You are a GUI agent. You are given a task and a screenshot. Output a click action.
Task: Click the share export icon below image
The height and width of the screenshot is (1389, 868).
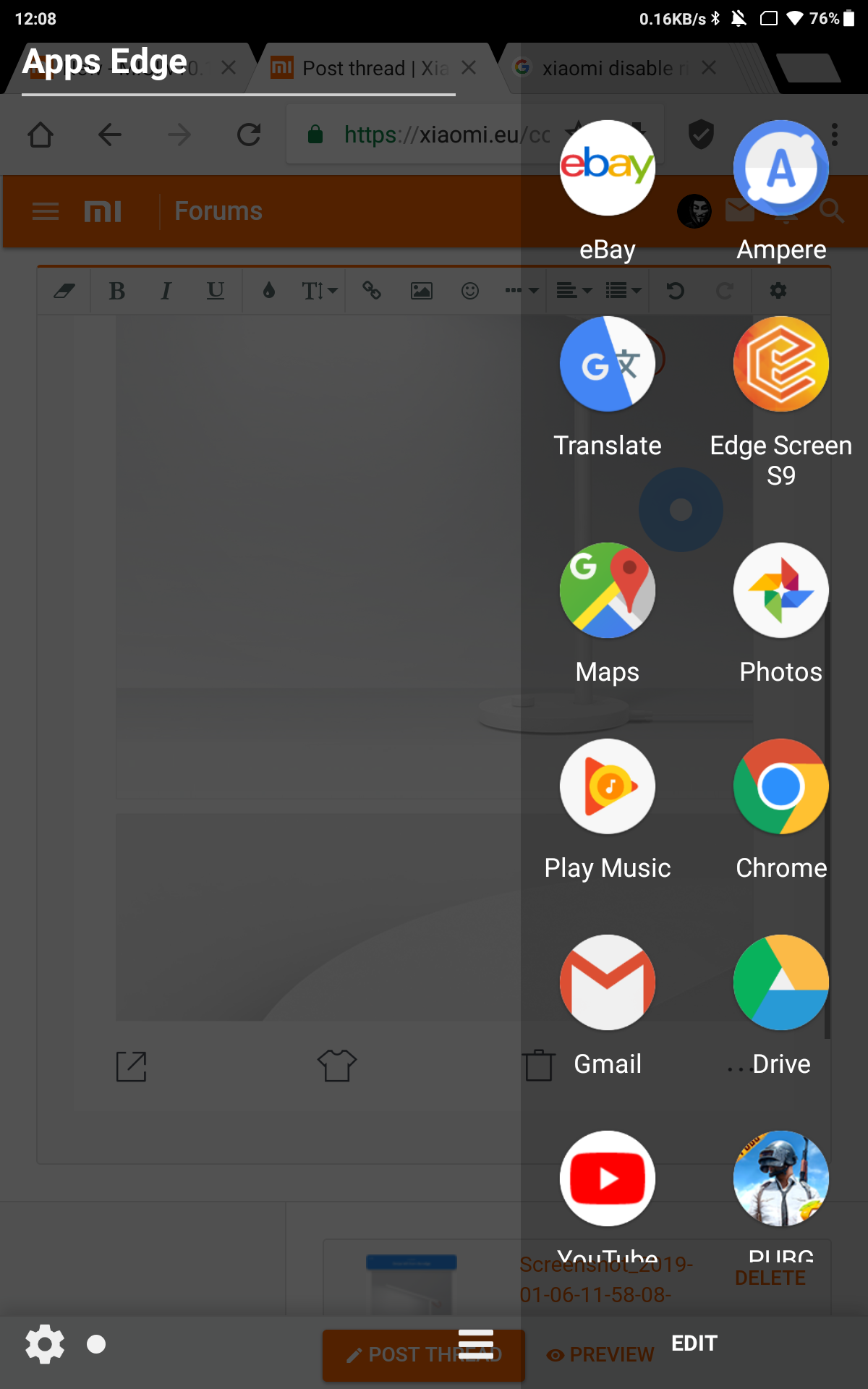click(x=132, y=1066)
